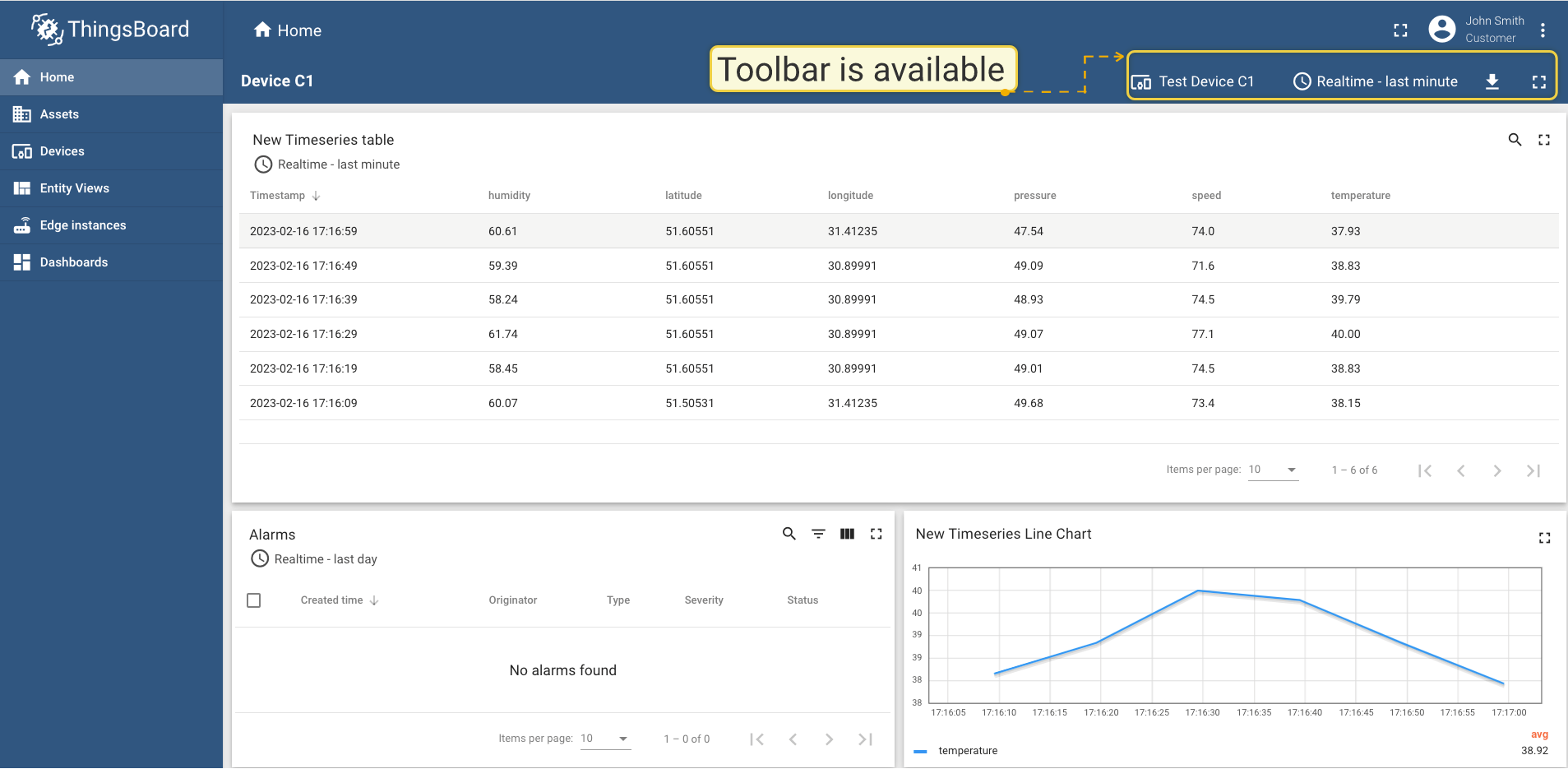Toggle the temperature legend series

[967, 751]
